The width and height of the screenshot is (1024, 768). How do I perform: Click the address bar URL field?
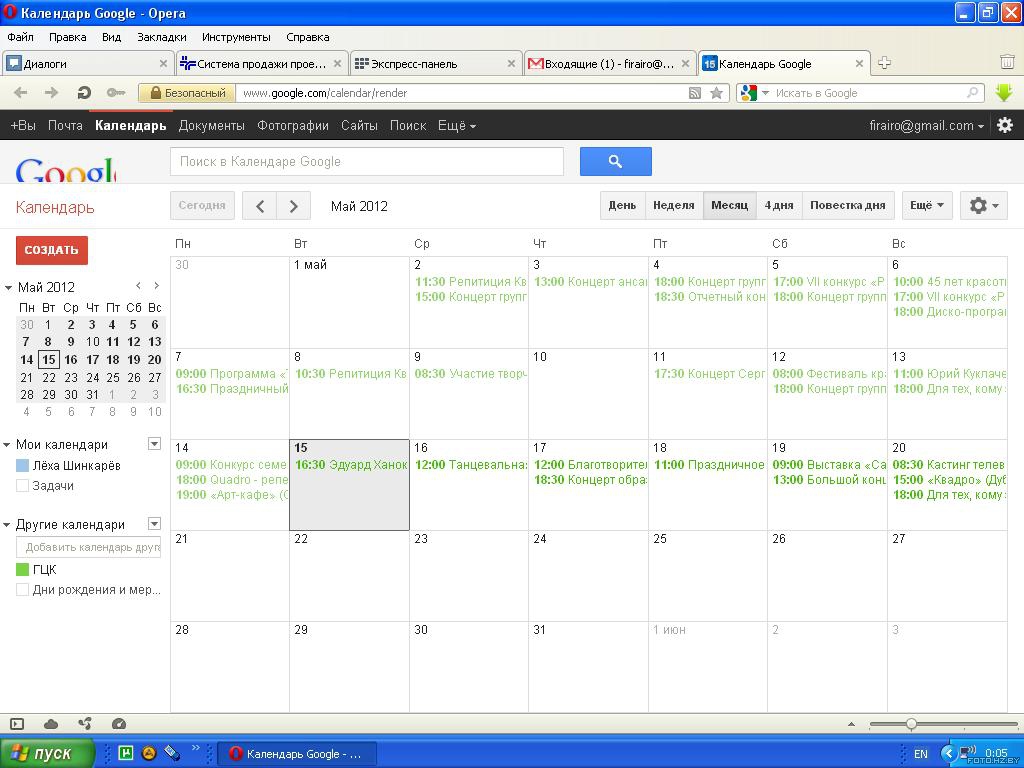pos(462,93)
